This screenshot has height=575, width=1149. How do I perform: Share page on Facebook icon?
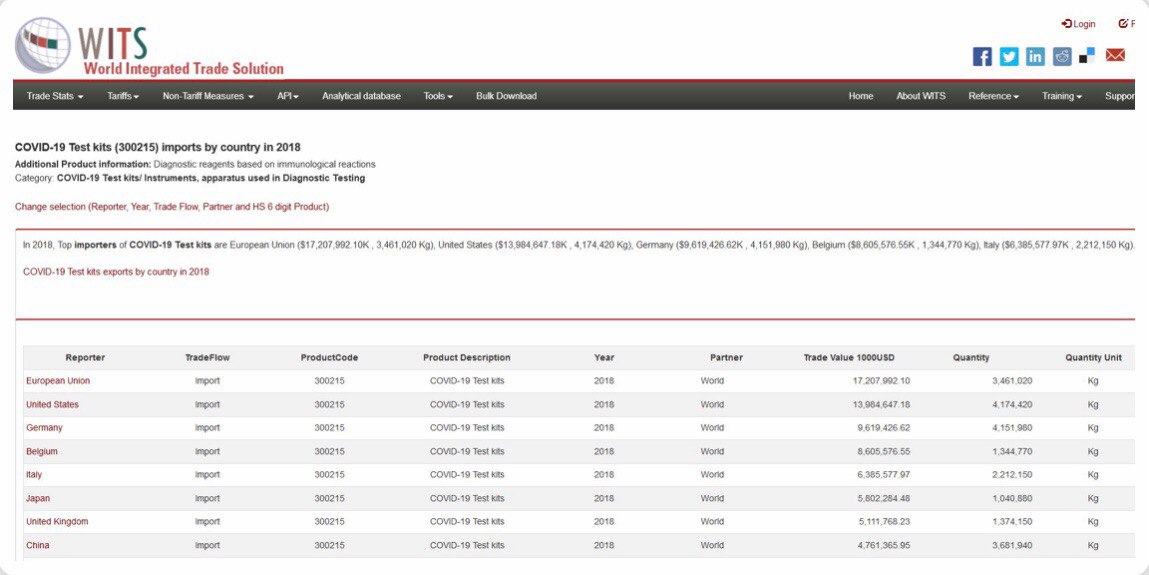982,56
